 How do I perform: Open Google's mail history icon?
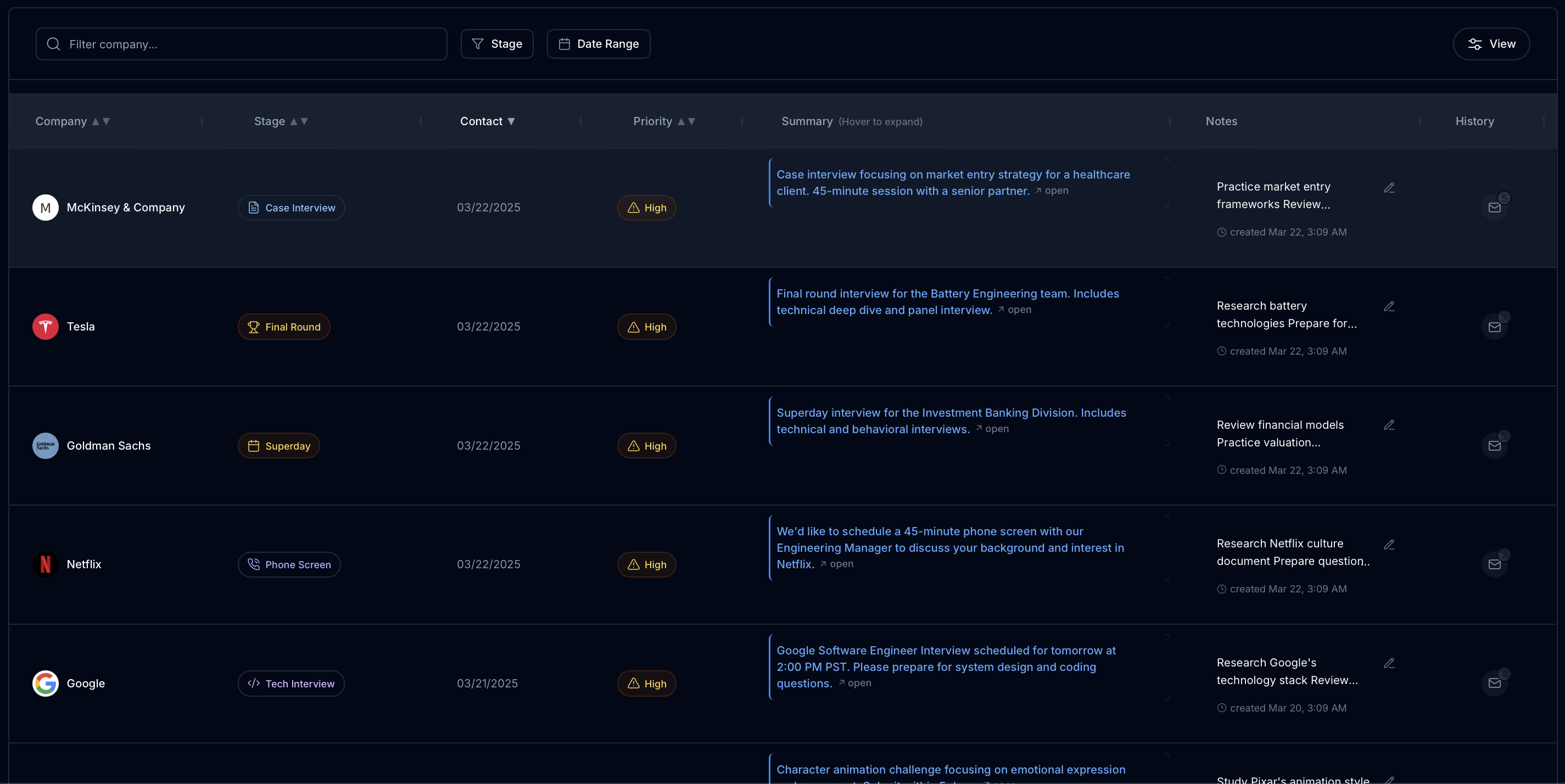(x=1494, y=683)
